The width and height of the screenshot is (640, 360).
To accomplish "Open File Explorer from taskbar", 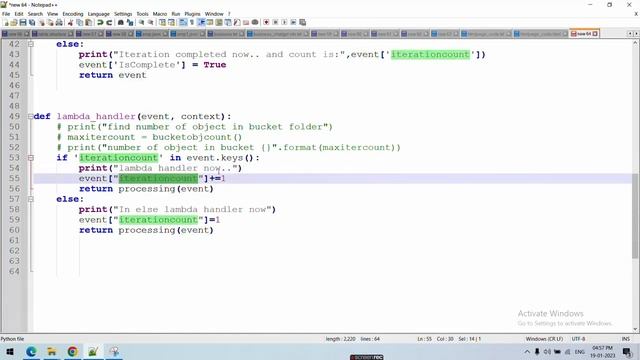I will pos(52,351).
